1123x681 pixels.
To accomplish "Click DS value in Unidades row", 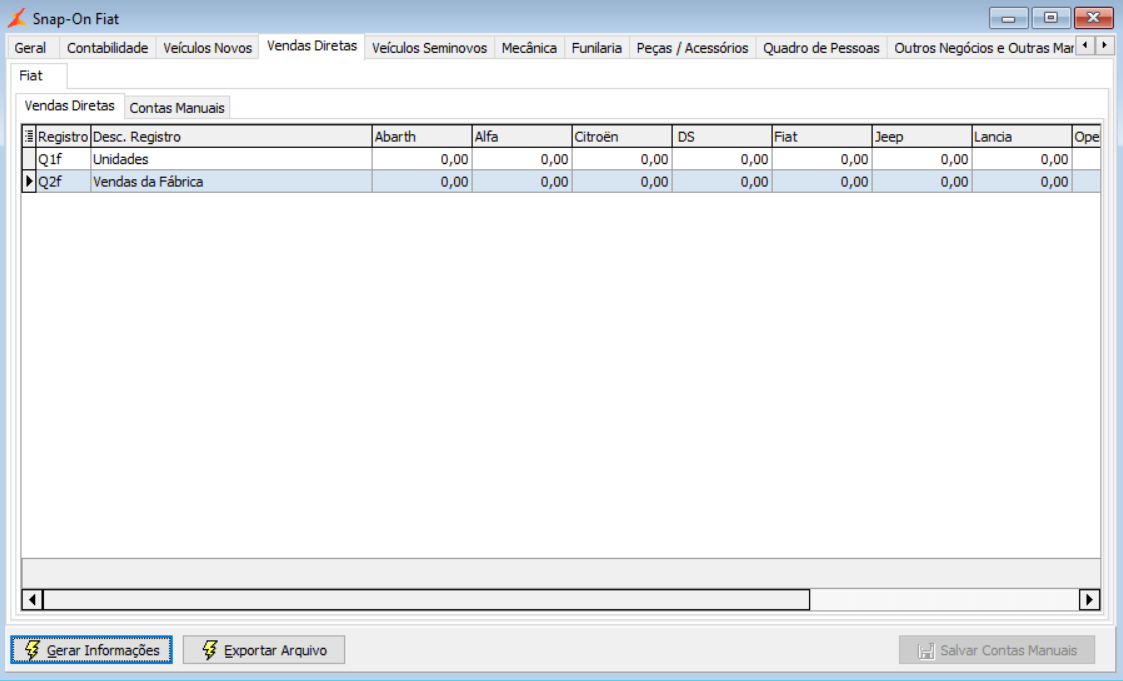I will tap(722, 159).
